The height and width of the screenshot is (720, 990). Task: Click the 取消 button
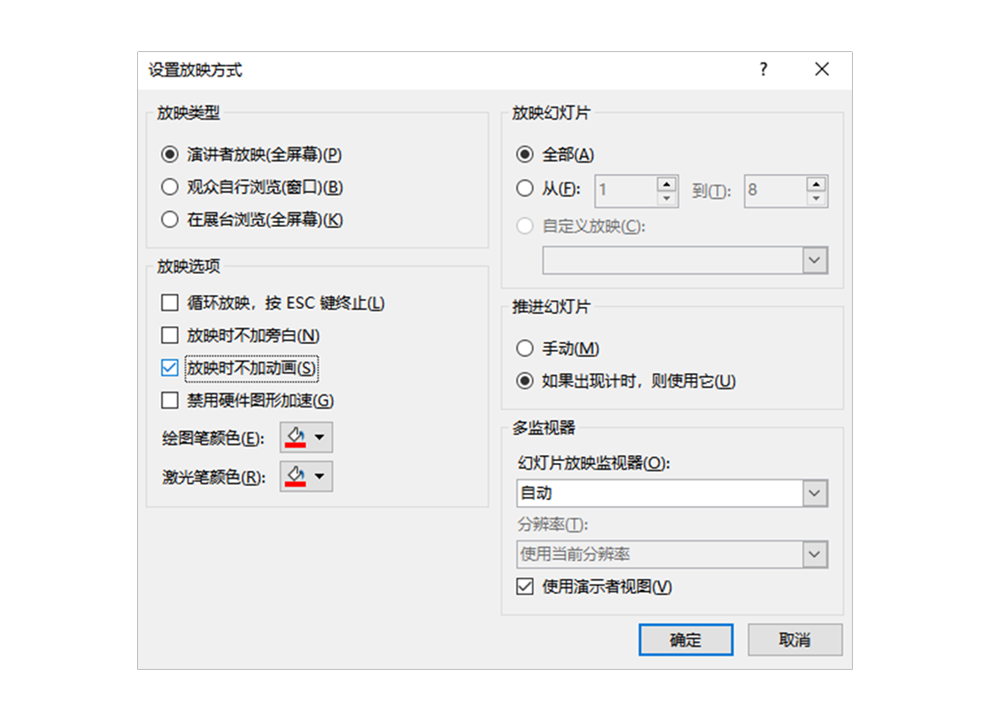coord(795,640)
